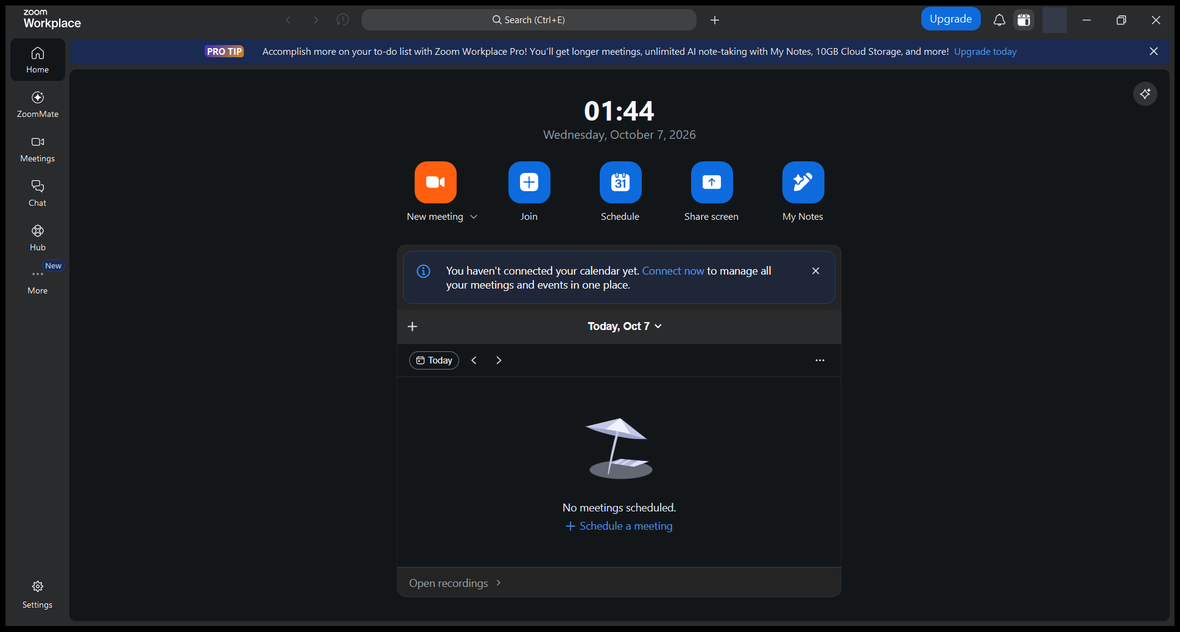Open My Notes icon

(x=803, y=182)
